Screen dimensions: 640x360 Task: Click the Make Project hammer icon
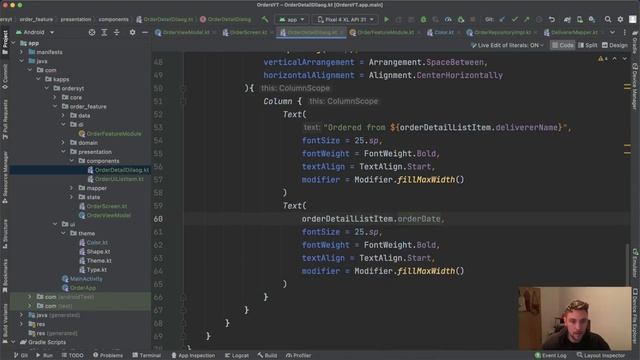point(265,19)
